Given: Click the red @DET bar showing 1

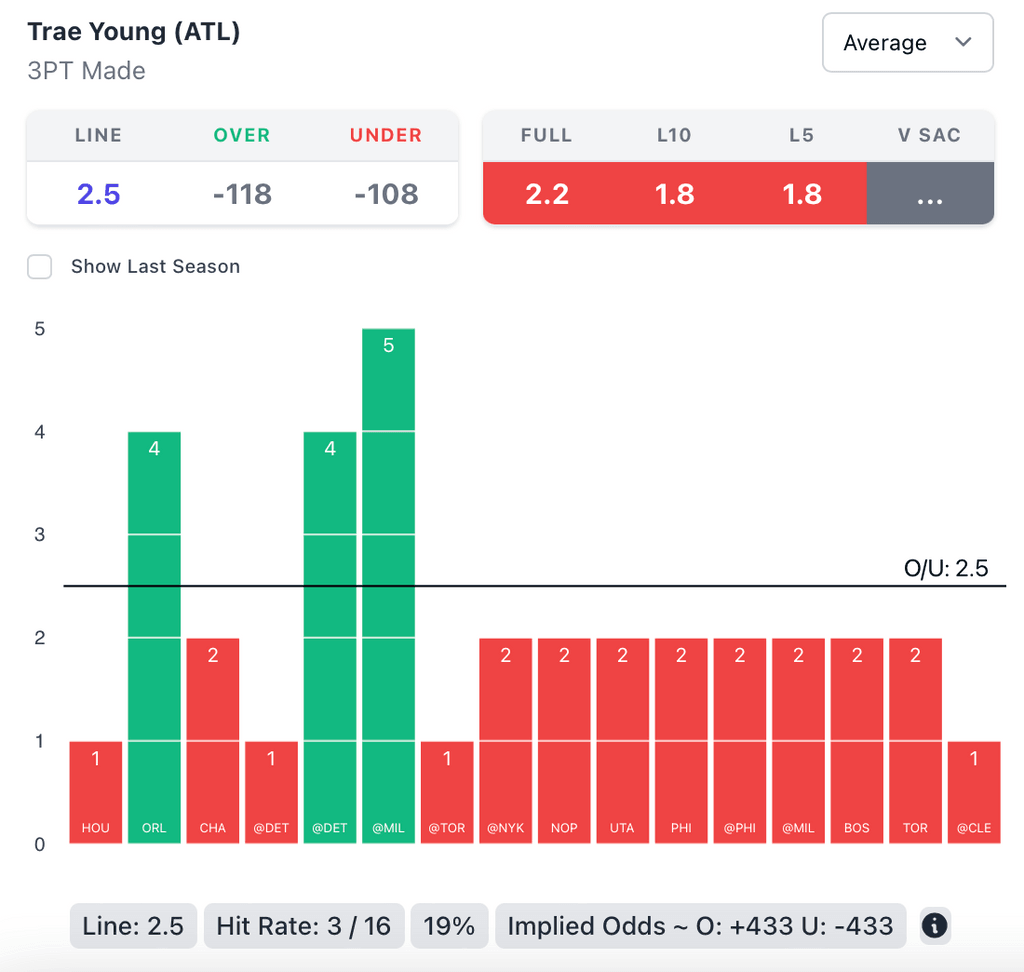Looking at the screenshot, I should coord(271,792).
